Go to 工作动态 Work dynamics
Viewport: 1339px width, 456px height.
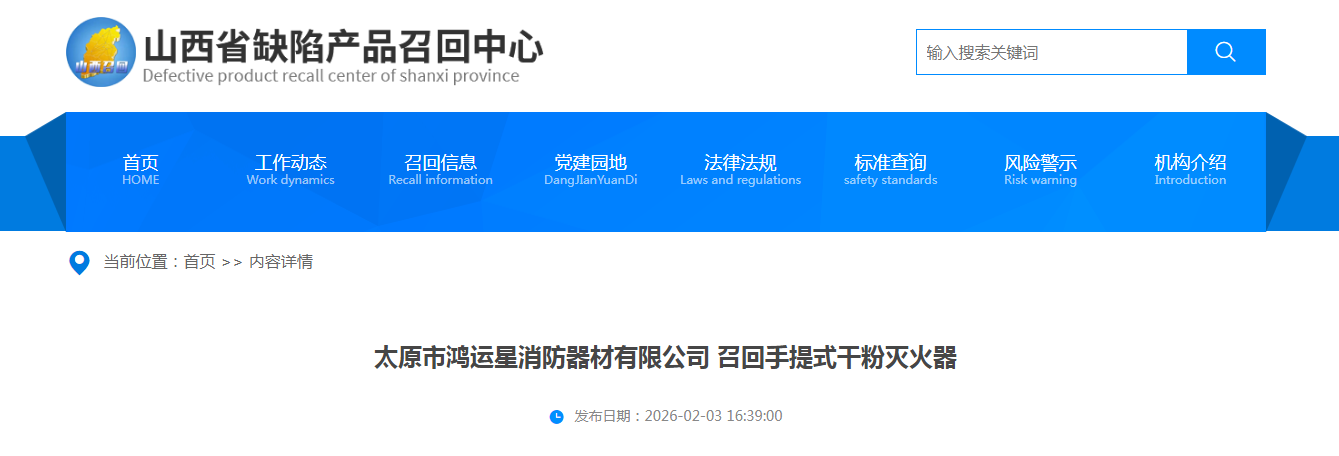click(290, 170)
